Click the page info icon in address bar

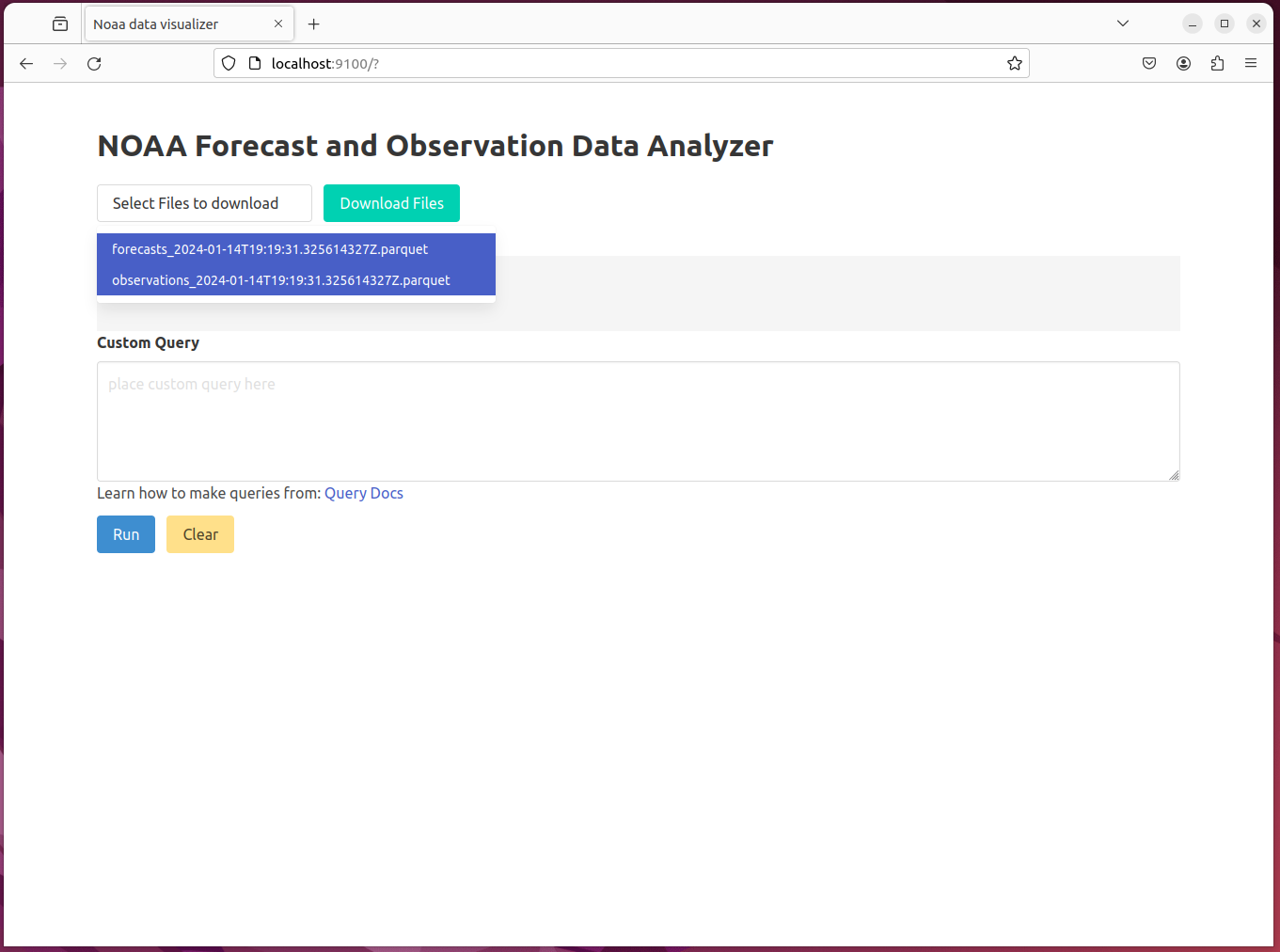[254, 63]
